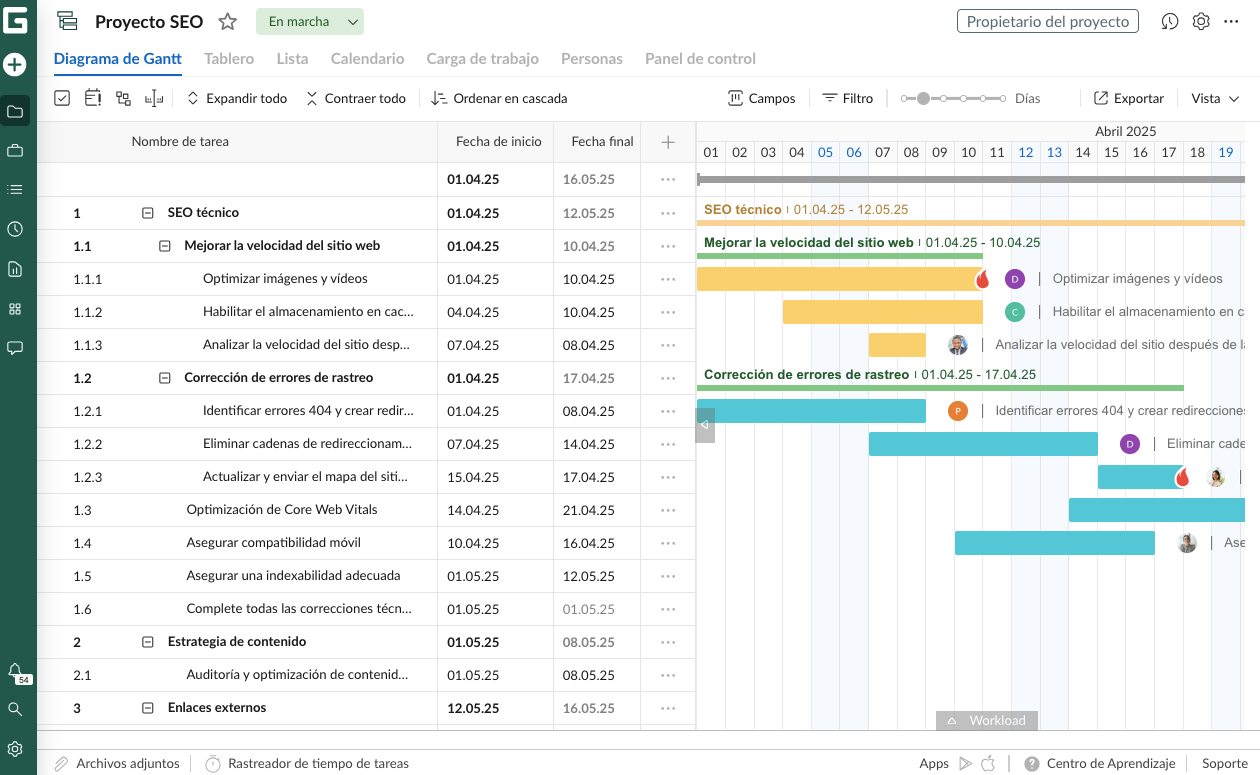The image size is (1260, 775).
Task: Switch to the Tablero tab
Action: click(228, 59)
